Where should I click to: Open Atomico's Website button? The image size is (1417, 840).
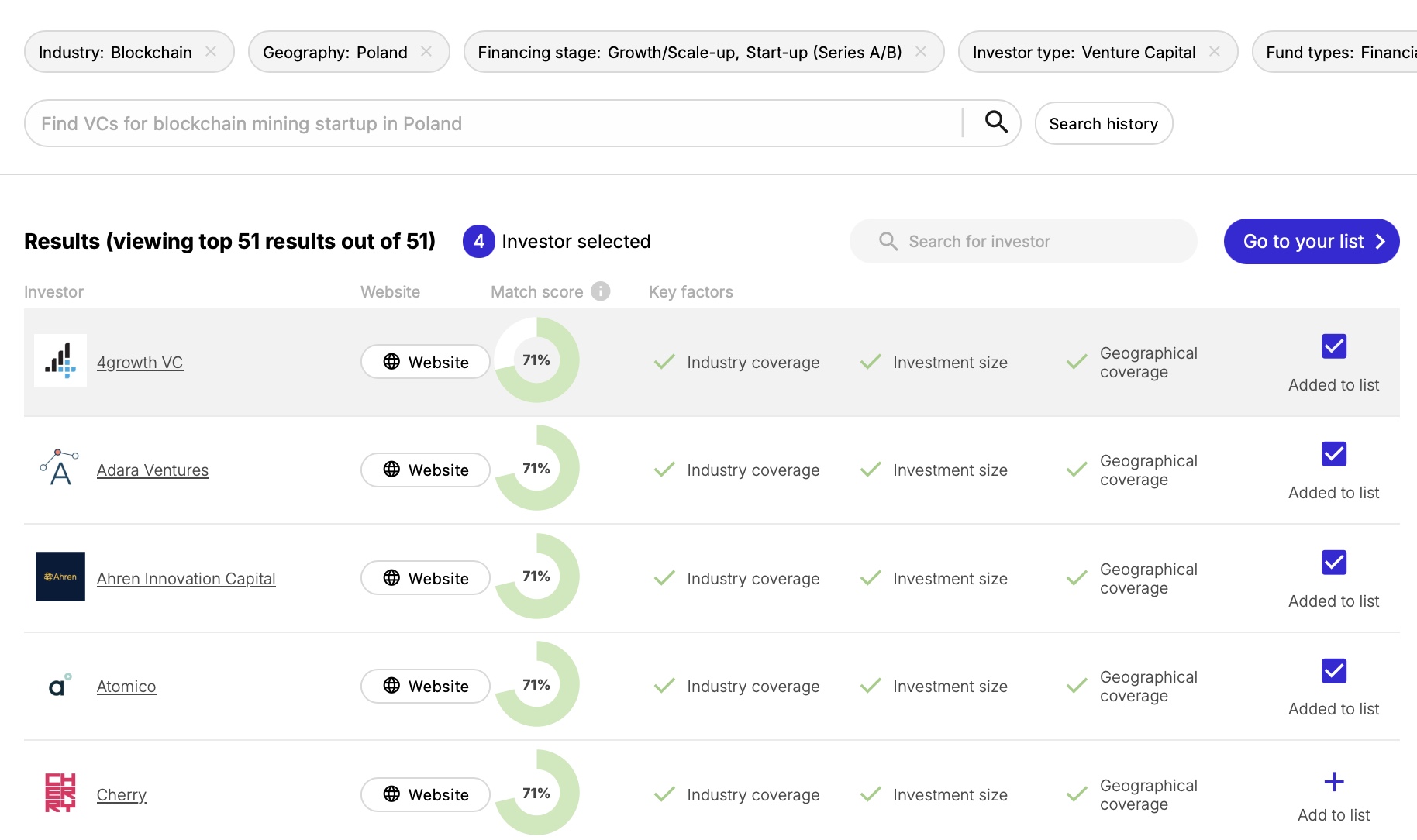tap(425, 687)
